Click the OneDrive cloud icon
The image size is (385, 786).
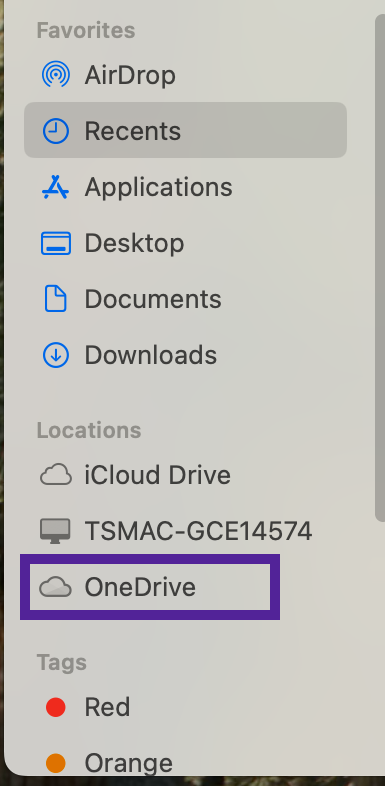56,587
